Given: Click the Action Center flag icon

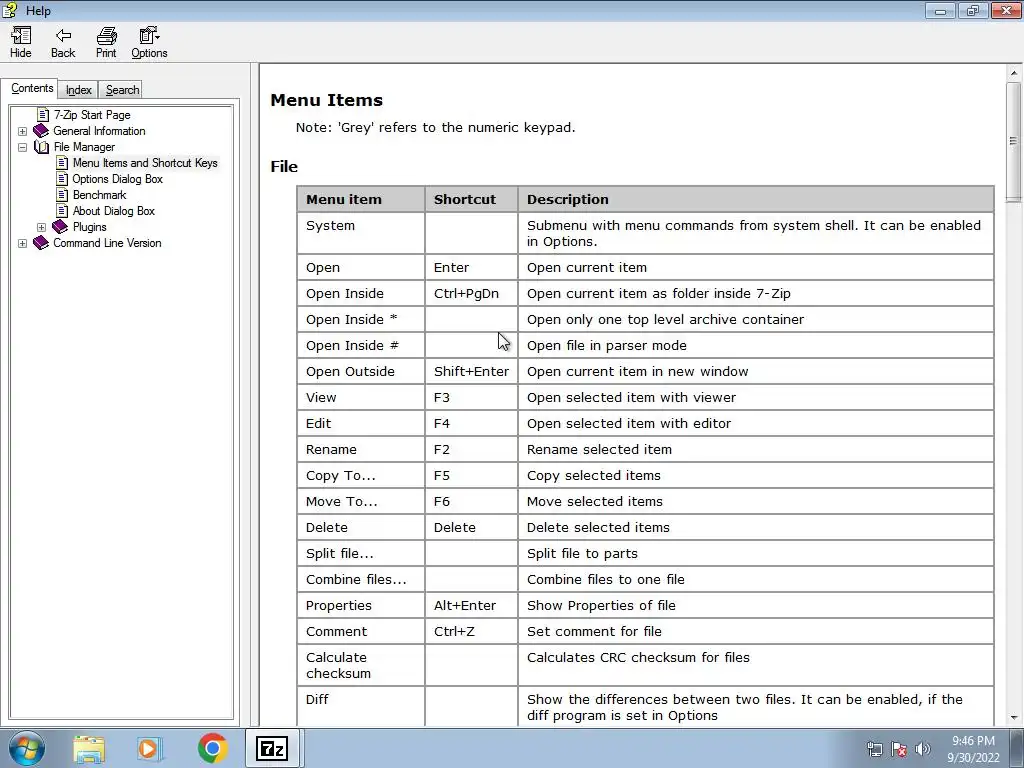Looking at the screenshot, I should 899,749.
